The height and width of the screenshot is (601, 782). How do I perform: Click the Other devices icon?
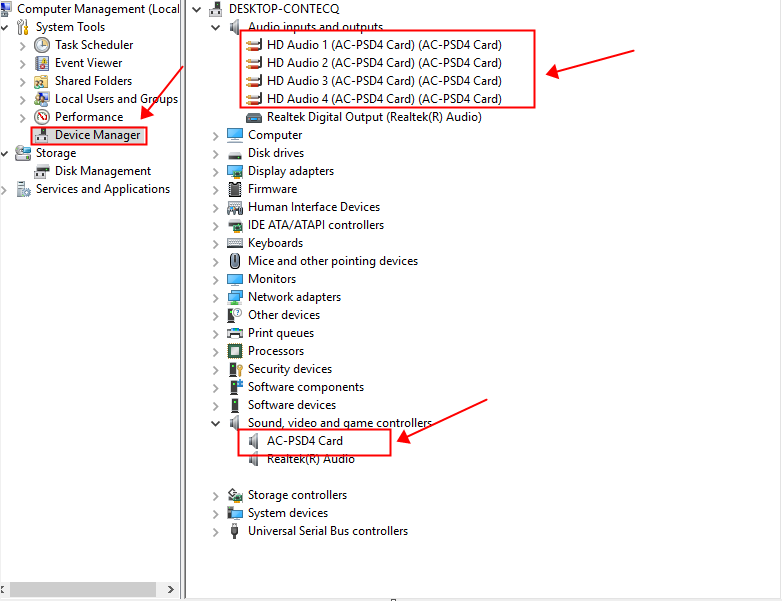tap(234, 315)
